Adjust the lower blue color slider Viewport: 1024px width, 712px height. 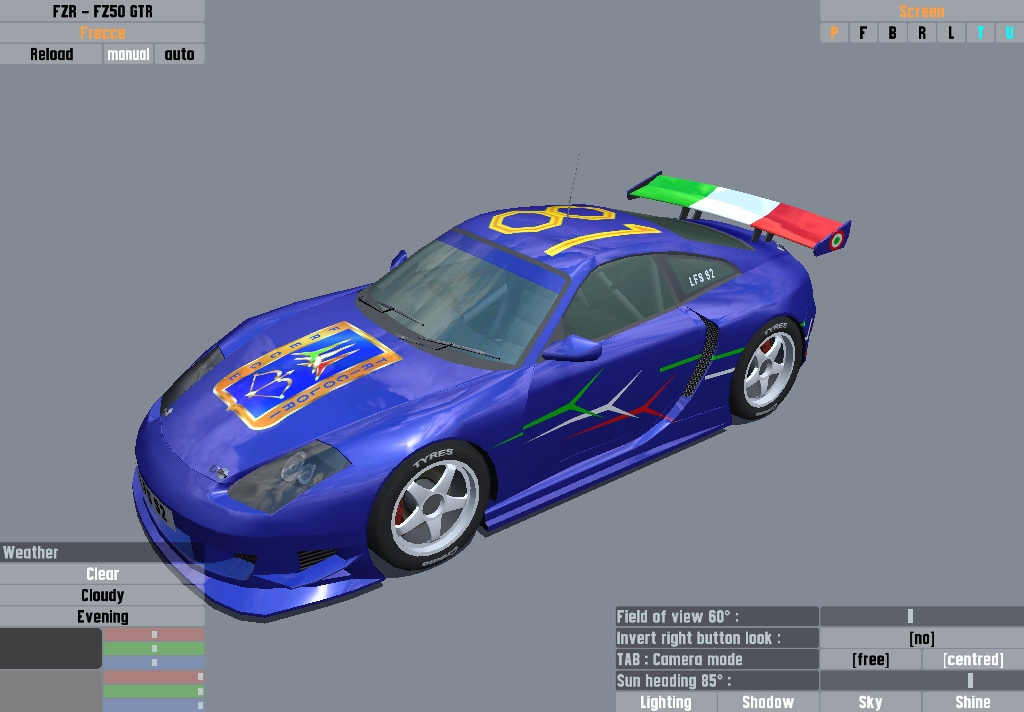coord(153,705)
